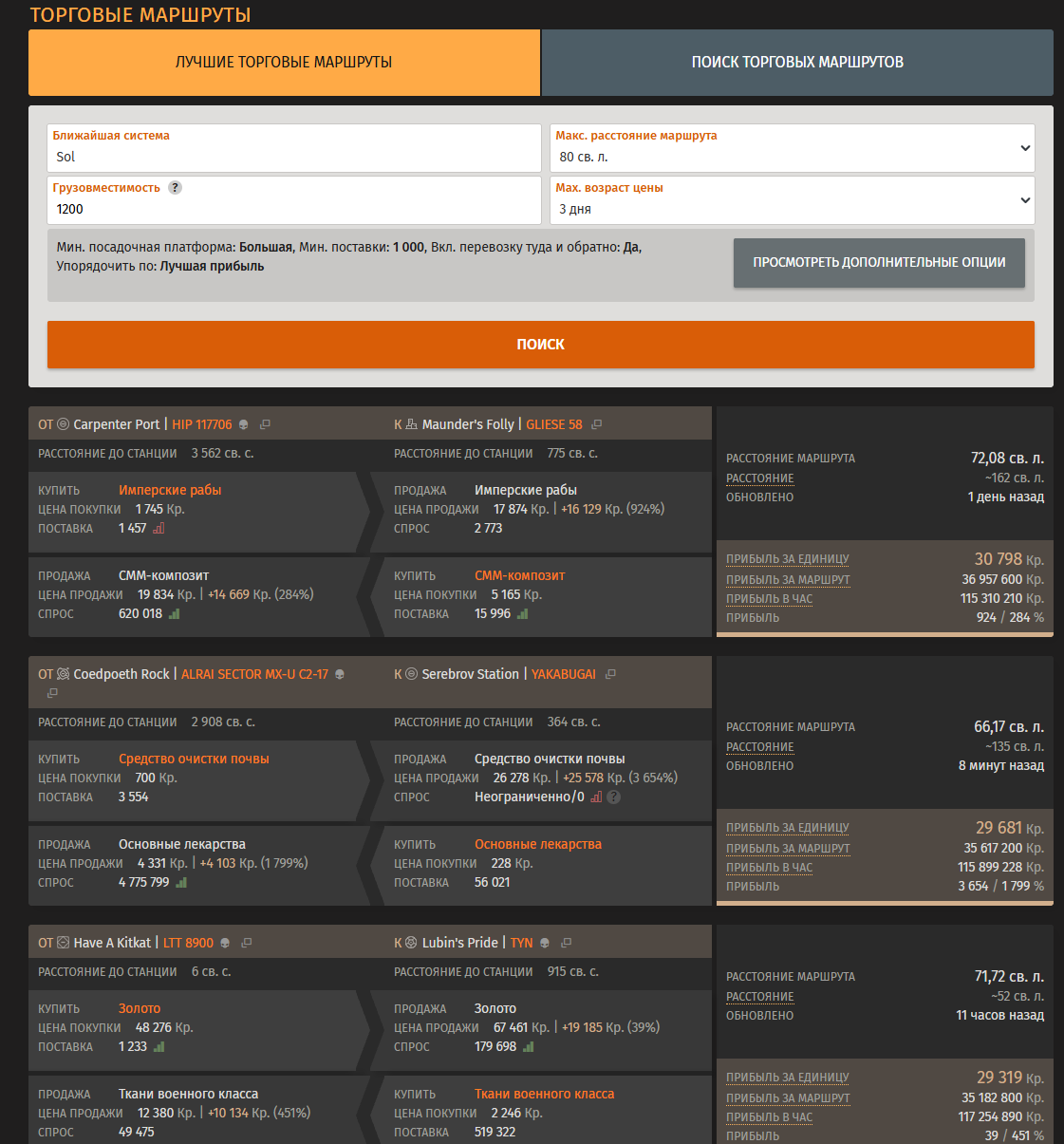The image size is (1064, 1144).
Task: Click the Carpenter Port station type icon
Action: (x=64, y=424)
